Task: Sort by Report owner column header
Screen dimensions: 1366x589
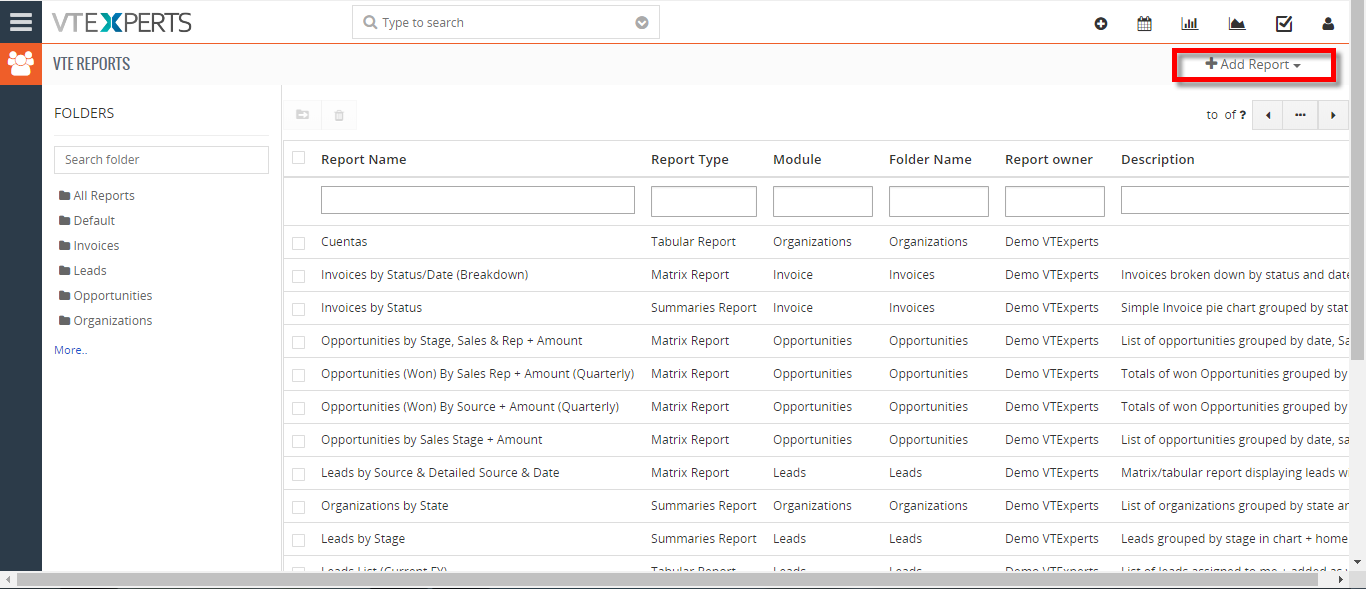Action: tap(1049, 160)
